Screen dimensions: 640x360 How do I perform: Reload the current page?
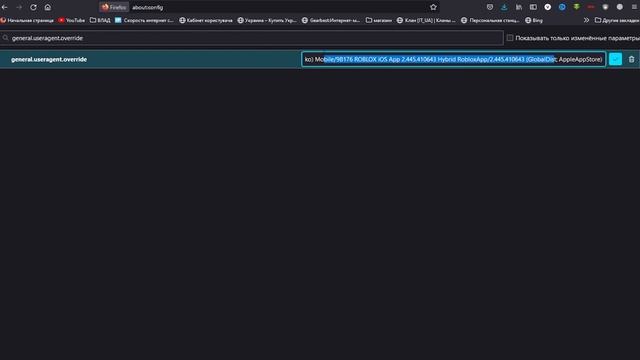point(33,7)
